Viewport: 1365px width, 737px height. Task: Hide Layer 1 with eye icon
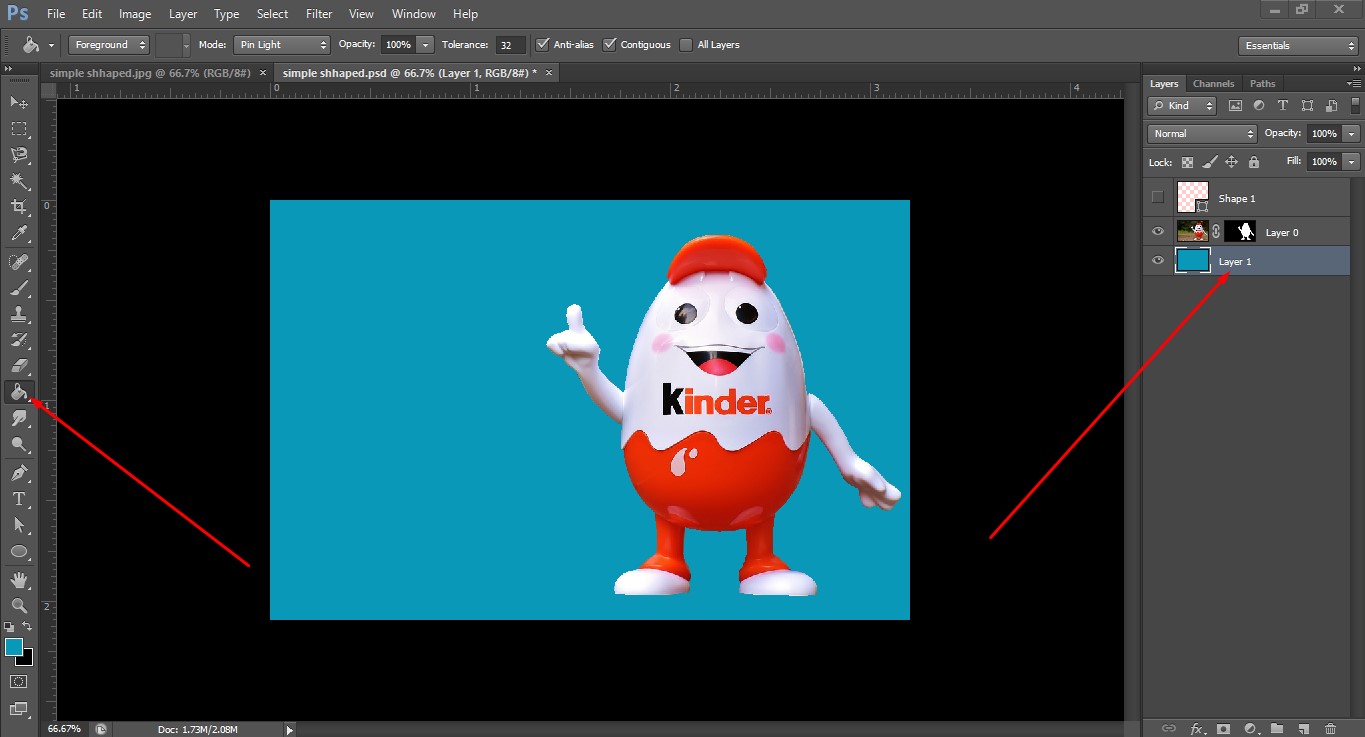(1158, 261)
